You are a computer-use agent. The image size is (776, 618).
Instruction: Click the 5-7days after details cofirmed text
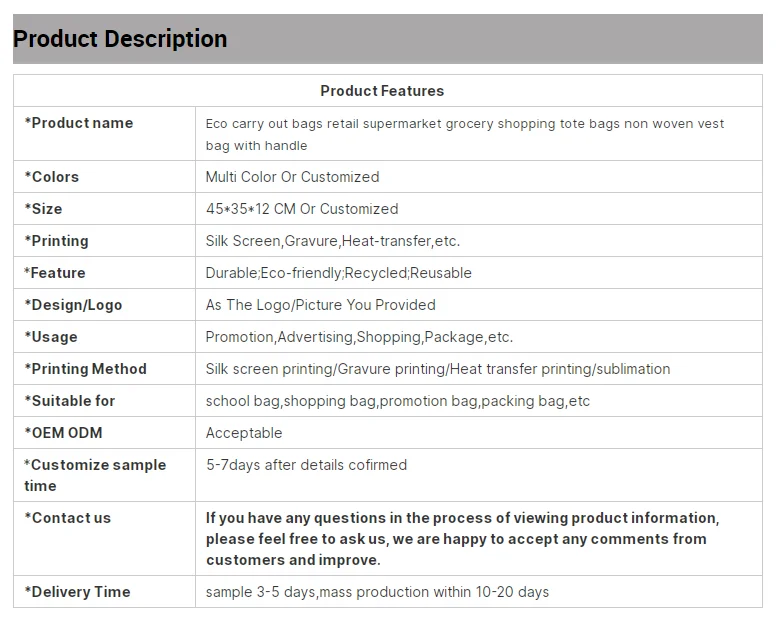tap(306, 465)
